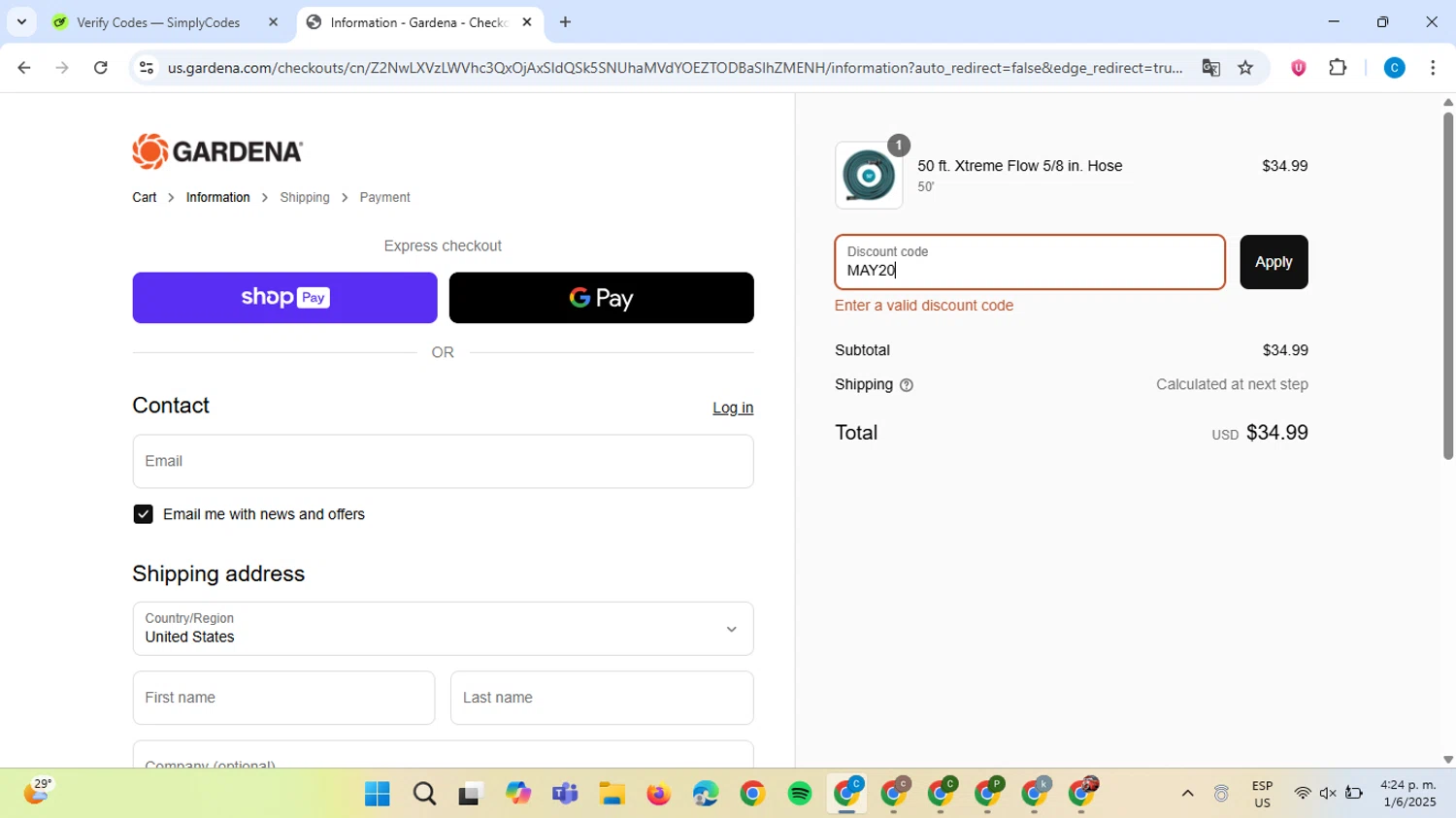Select the Information - Gardena tab

point(418,22)
